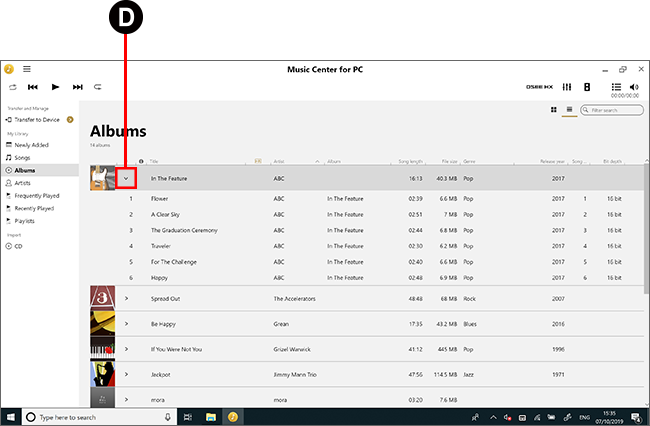Viewport: 650px width, 426px height.
Task: Switch to list view of albums
Action: [569, 109]
